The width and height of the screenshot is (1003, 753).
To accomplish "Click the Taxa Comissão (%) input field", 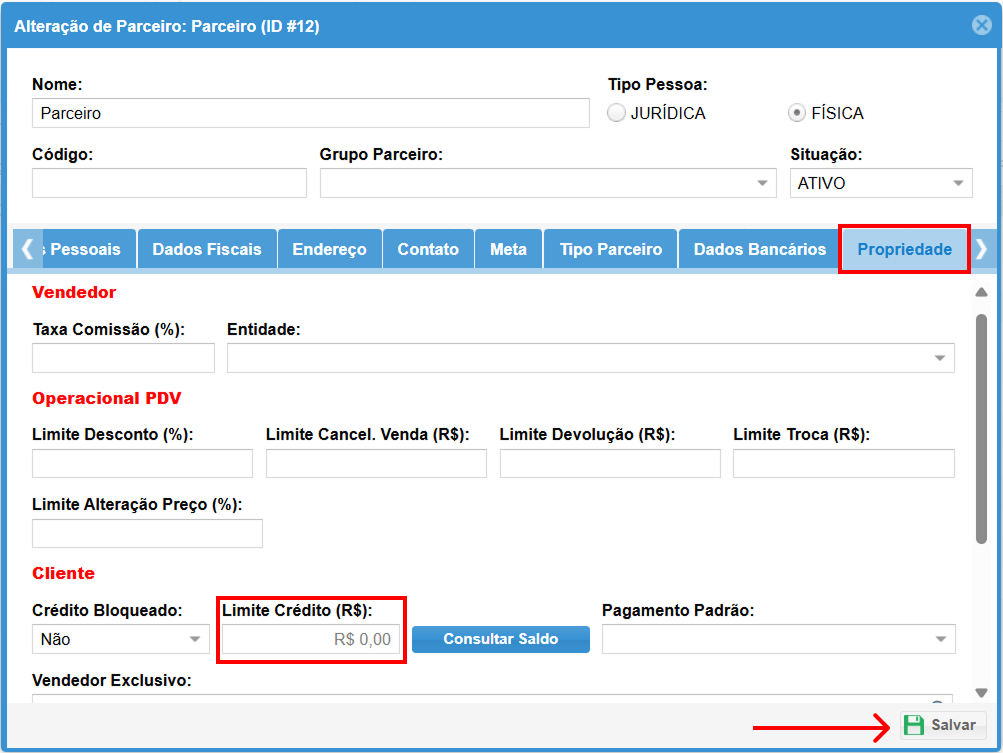I will (123, 358).
